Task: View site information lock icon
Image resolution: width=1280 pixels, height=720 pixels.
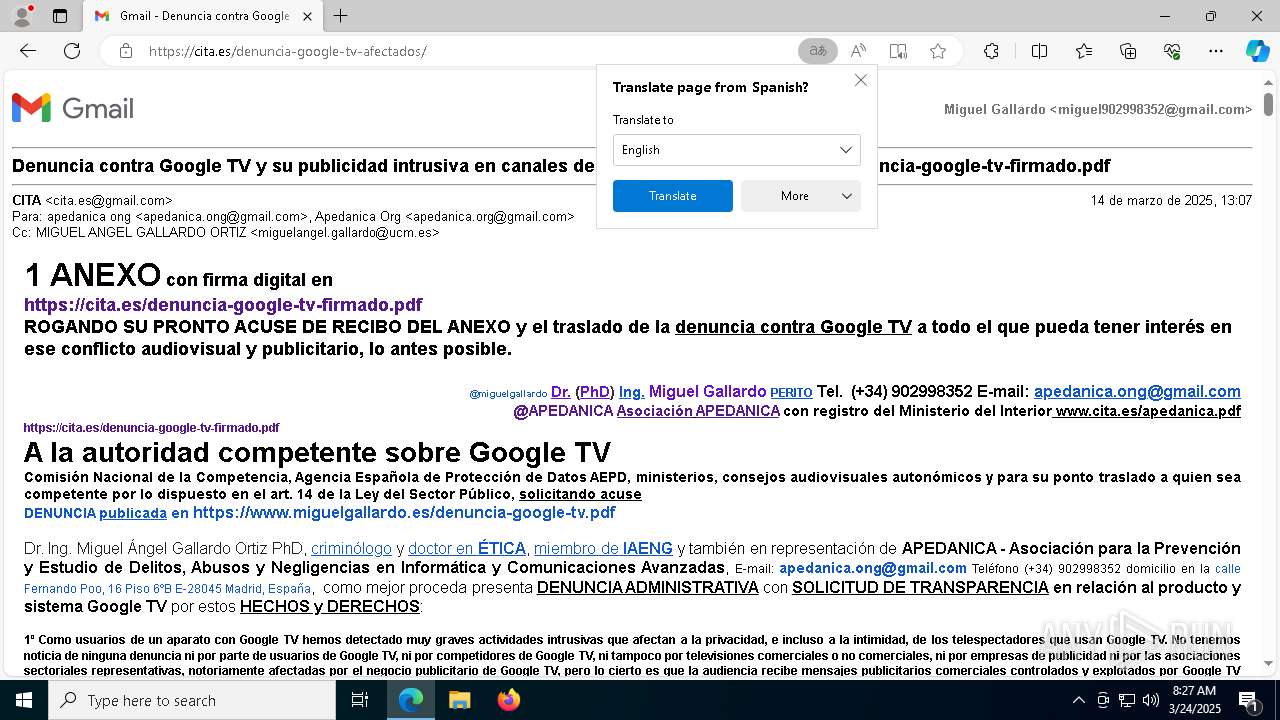Action: (x=126, y=51)
